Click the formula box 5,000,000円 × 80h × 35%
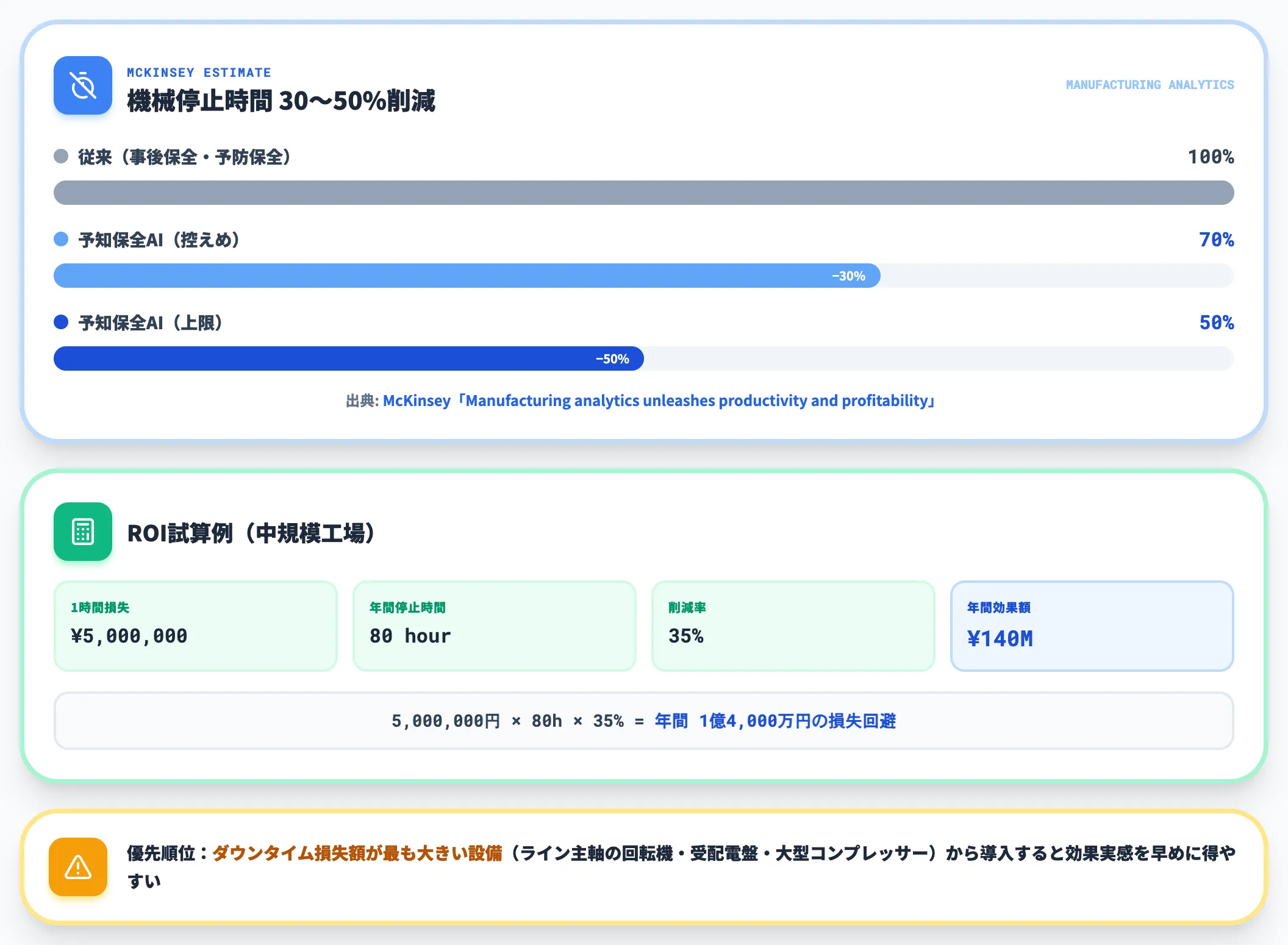 (644, 721)
